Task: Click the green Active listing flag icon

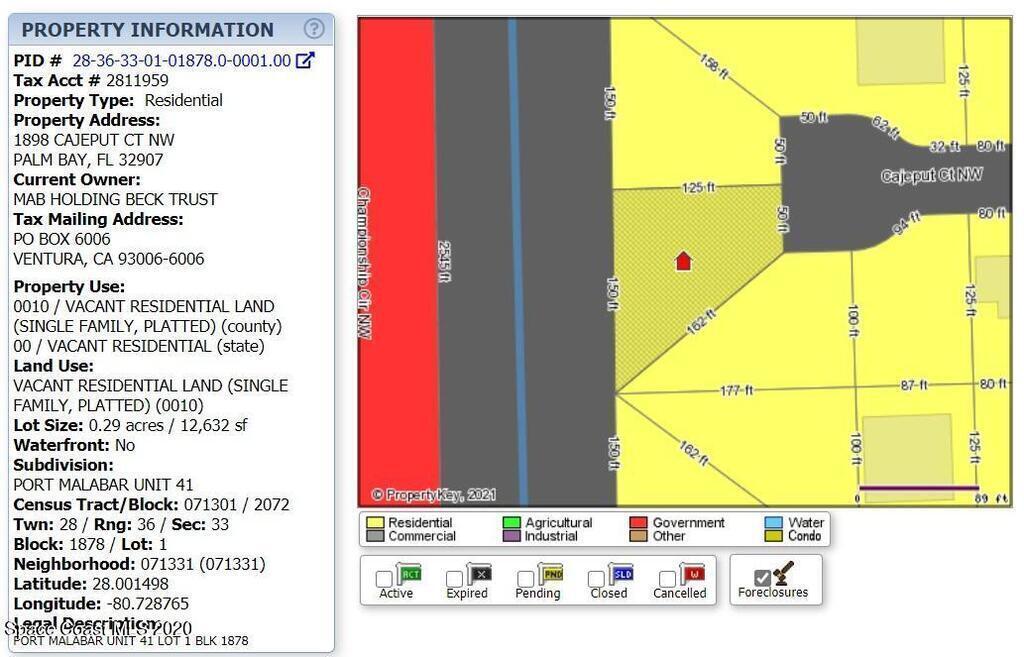Action: pyautogui.click(x=409, y=574)
